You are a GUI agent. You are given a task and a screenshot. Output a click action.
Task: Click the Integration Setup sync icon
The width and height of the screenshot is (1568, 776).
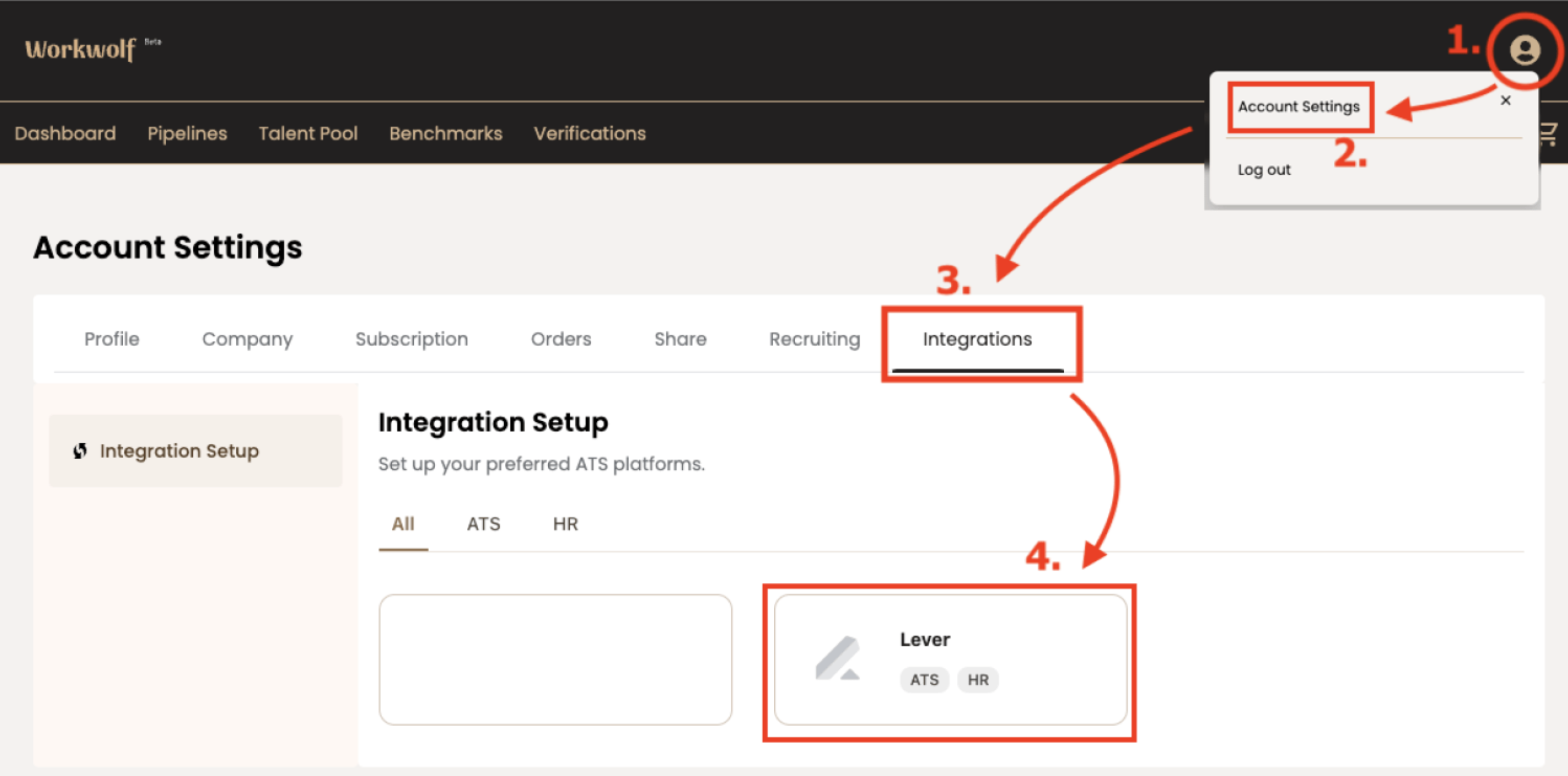[x=80, y=451]
